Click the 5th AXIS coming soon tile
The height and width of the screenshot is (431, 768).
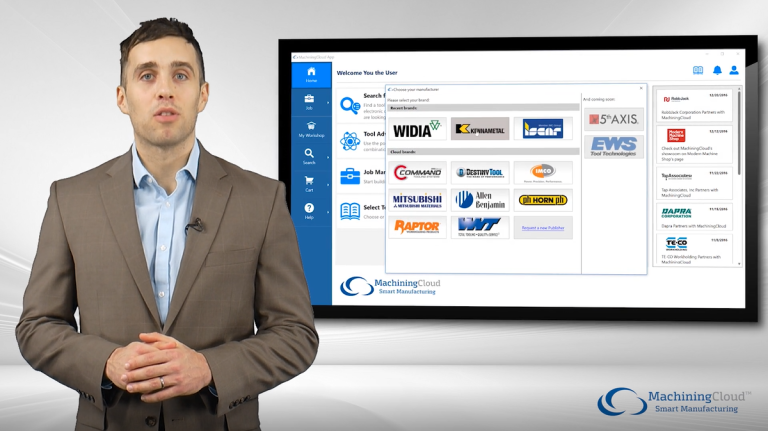pos(614,119)
